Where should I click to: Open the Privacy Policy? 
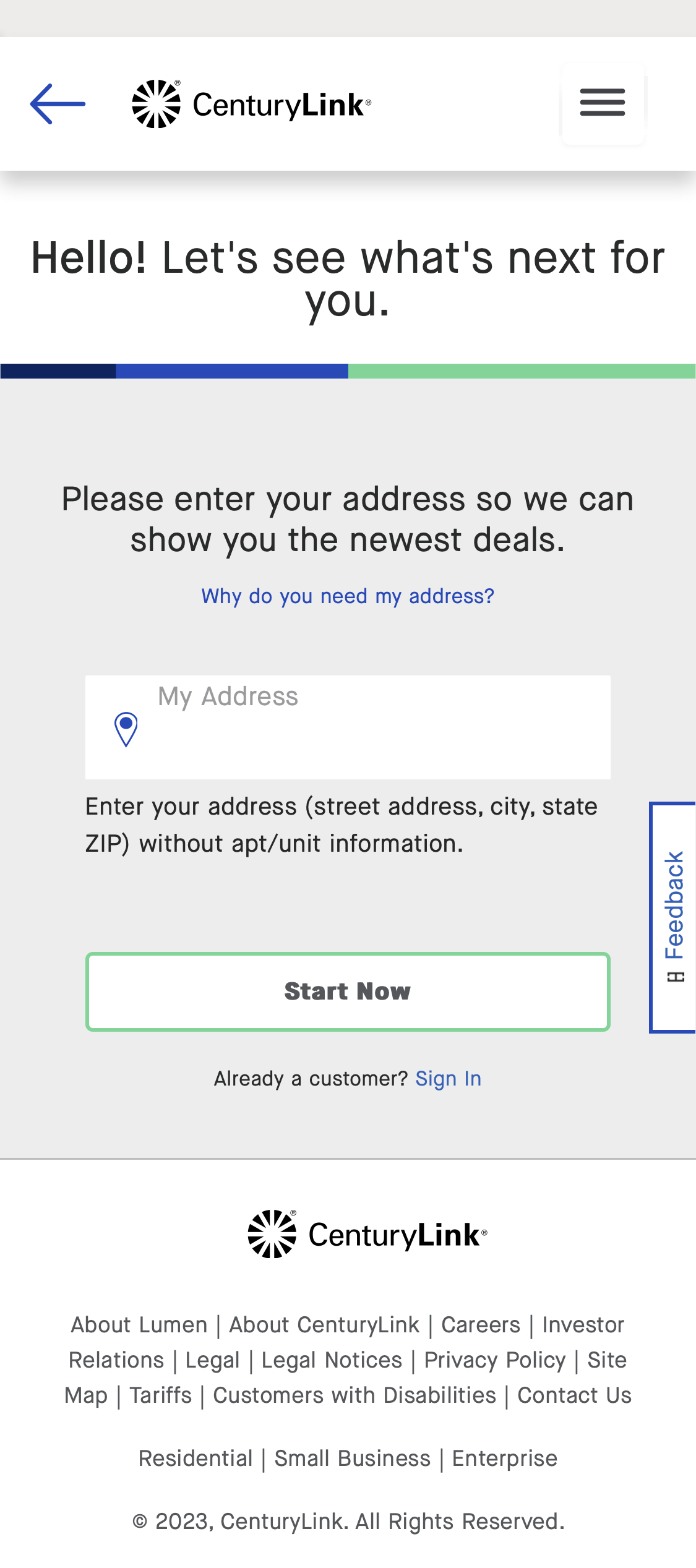(494, 1360)
